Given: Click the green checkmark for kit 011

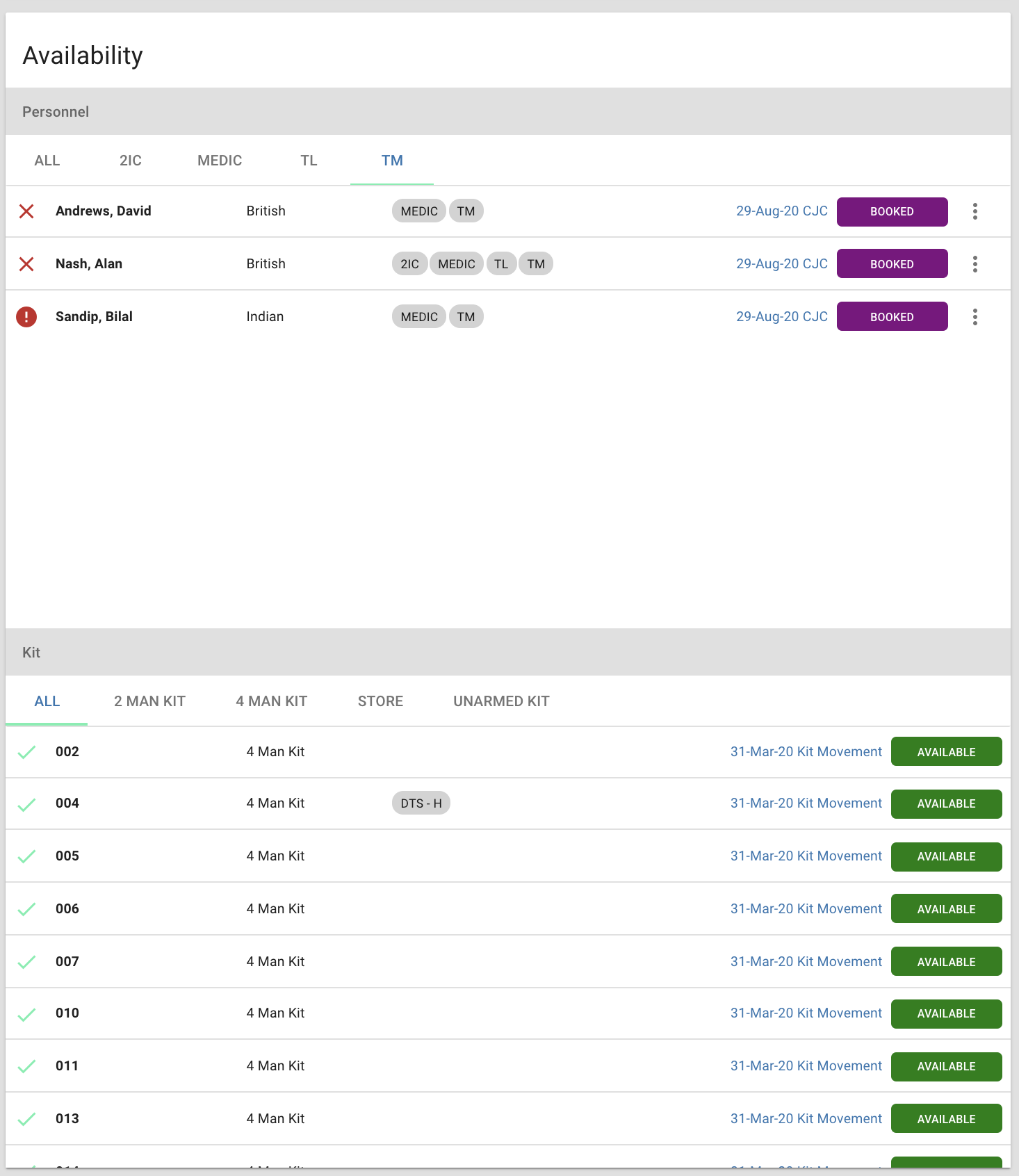Looking at the screenshot, I should (x=26, y=1066).
